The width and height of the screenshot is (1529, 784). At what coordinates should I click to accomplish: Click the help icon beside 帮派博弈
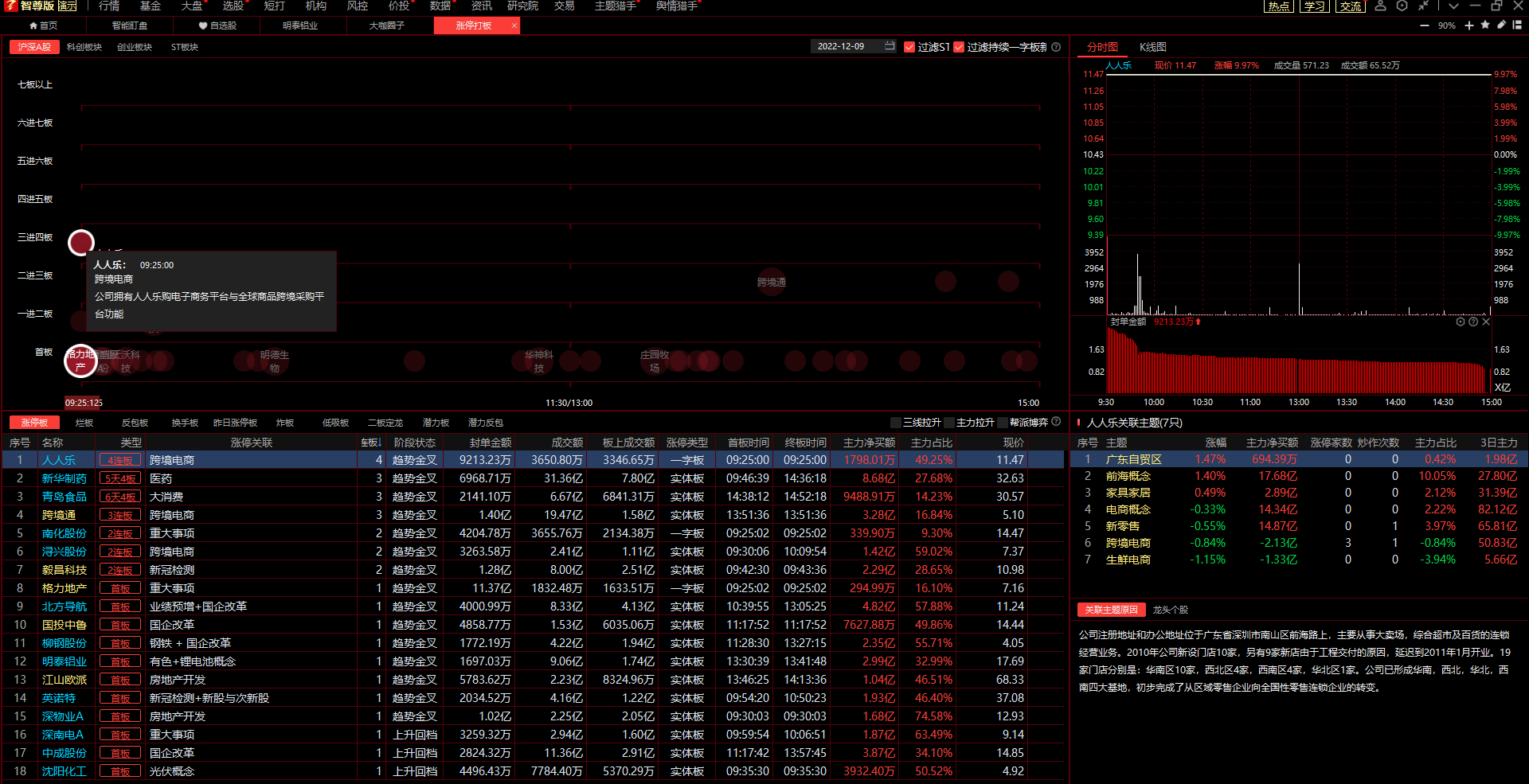[1056, 422]
